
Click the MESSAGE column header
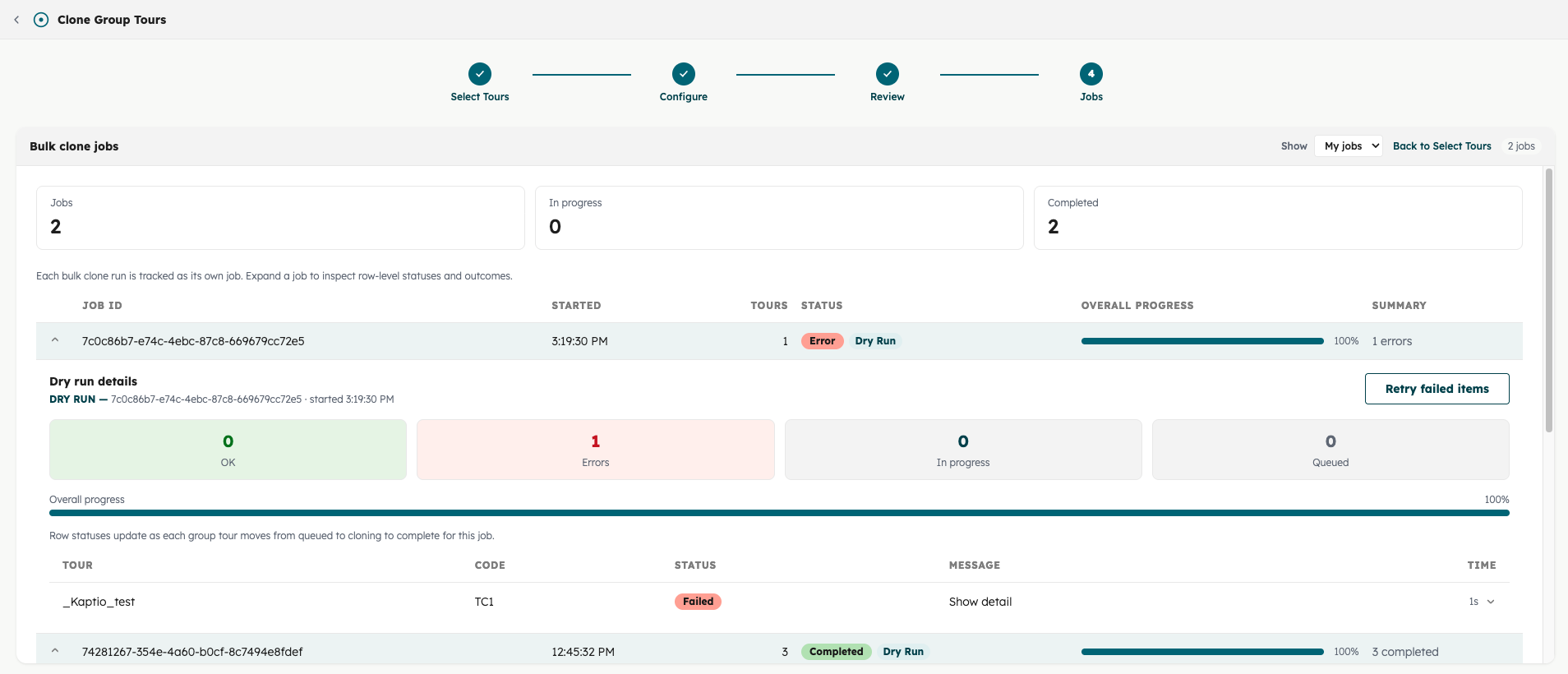click(975, 566)
